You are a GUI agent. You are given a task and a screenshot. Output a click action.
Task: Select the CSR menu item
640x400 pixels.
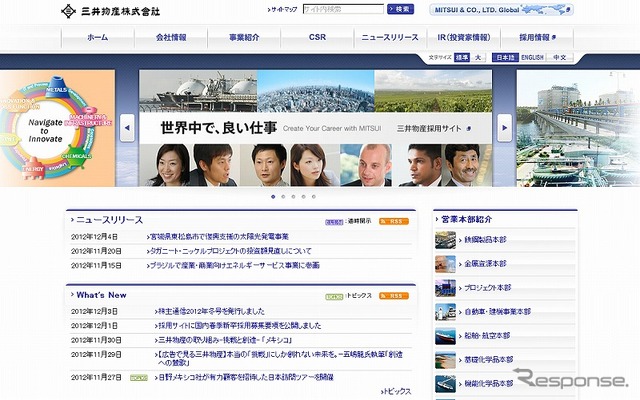(x=317, y=38)
